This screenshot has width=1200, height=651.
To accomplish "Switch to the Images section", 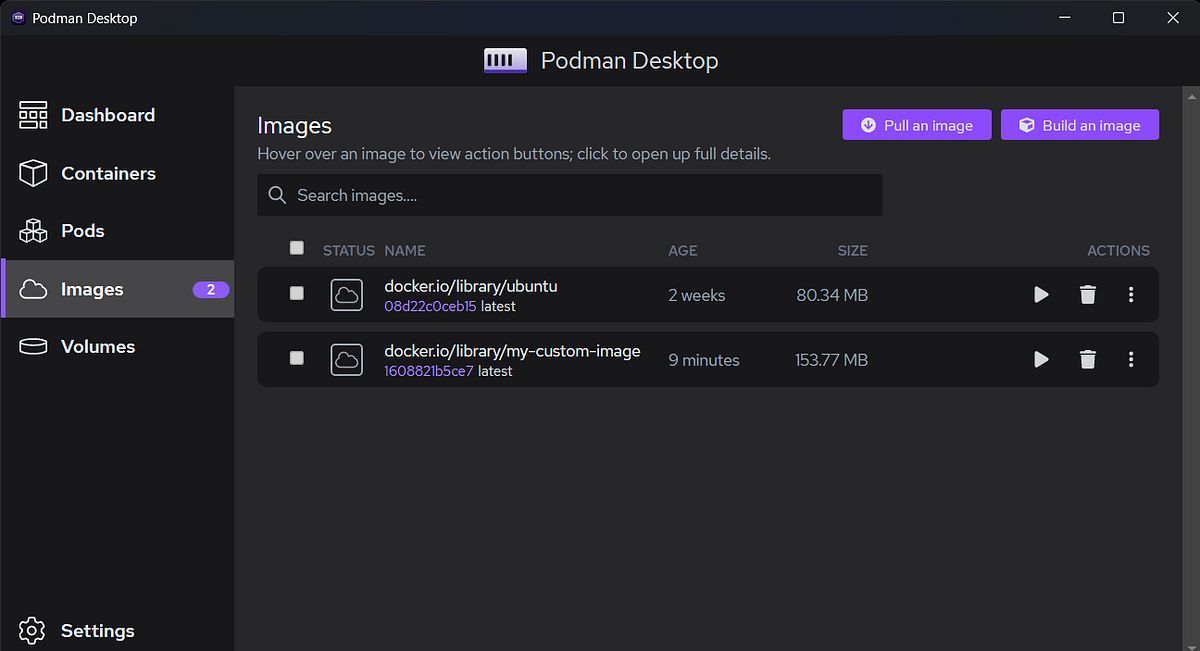I will point(92,288).
